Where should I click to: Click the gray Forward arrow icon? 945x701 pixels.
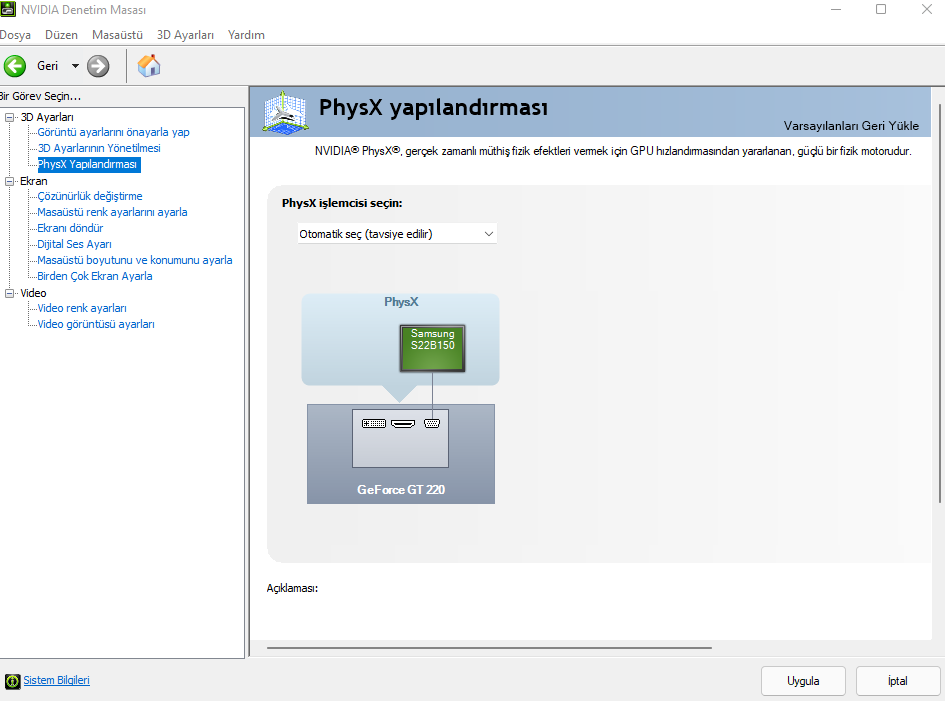[x=98, y=66]
